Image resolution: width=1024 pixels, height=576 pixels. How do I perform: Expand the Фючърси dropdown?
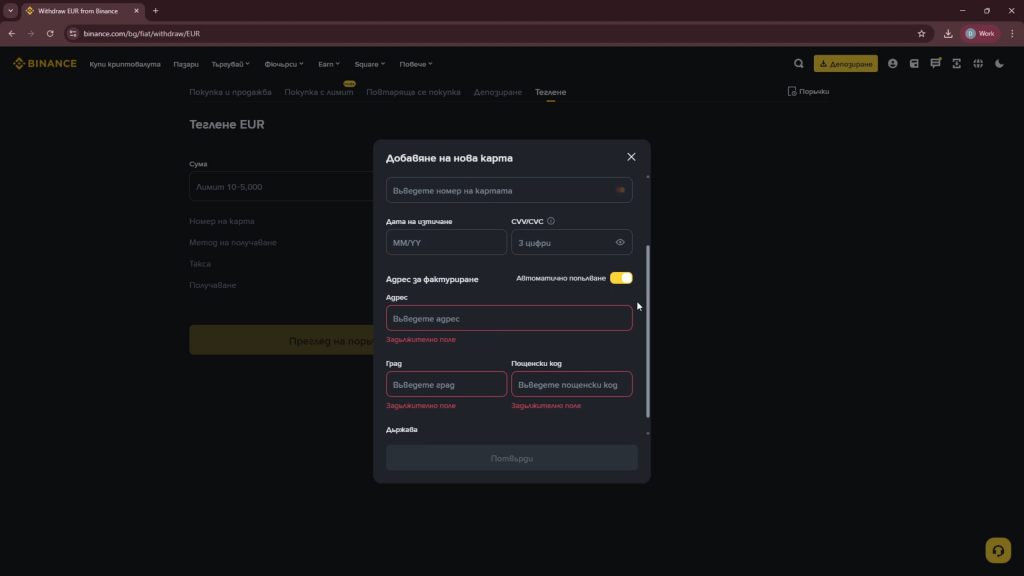[284, 64]
